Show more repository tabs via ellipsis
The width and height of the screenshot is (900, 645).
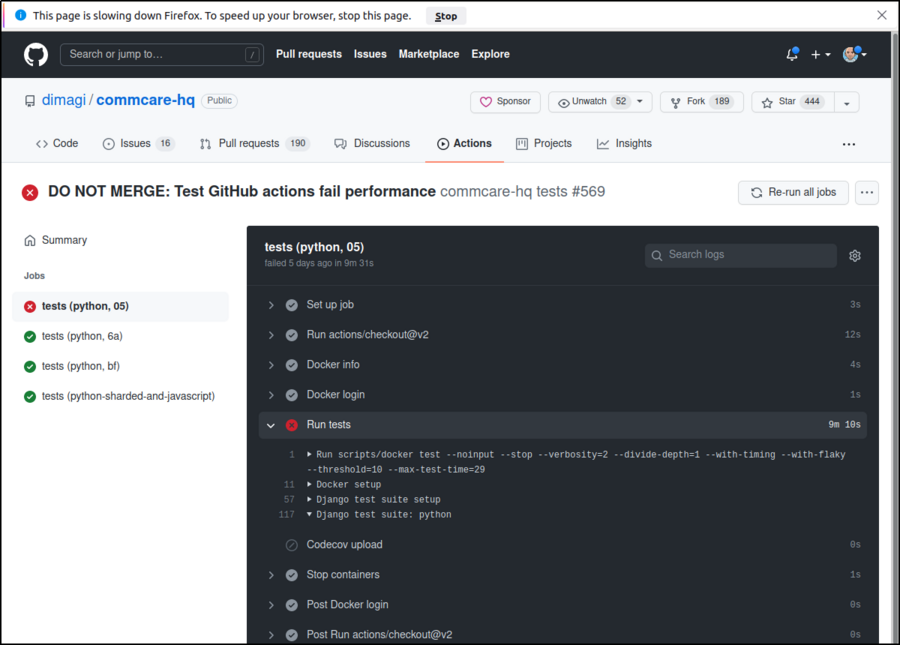coord(849,145)
